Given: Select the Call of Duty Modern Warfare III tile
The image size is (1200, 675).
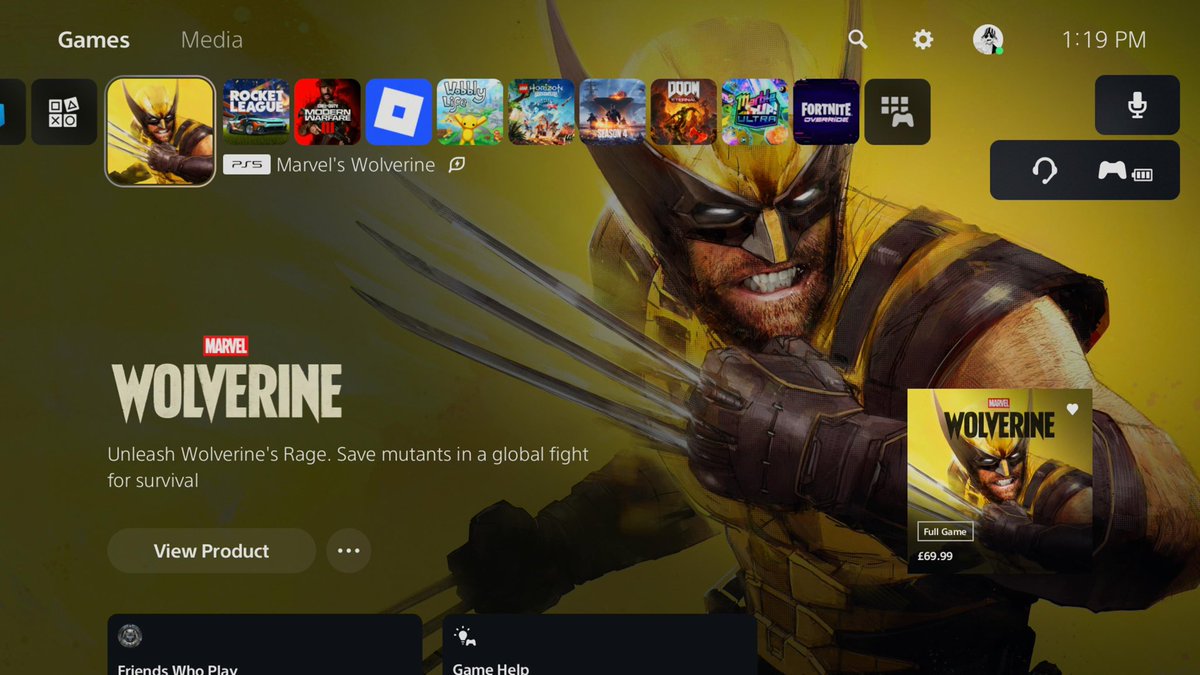Looking at the screenshot, I should 328,112.
